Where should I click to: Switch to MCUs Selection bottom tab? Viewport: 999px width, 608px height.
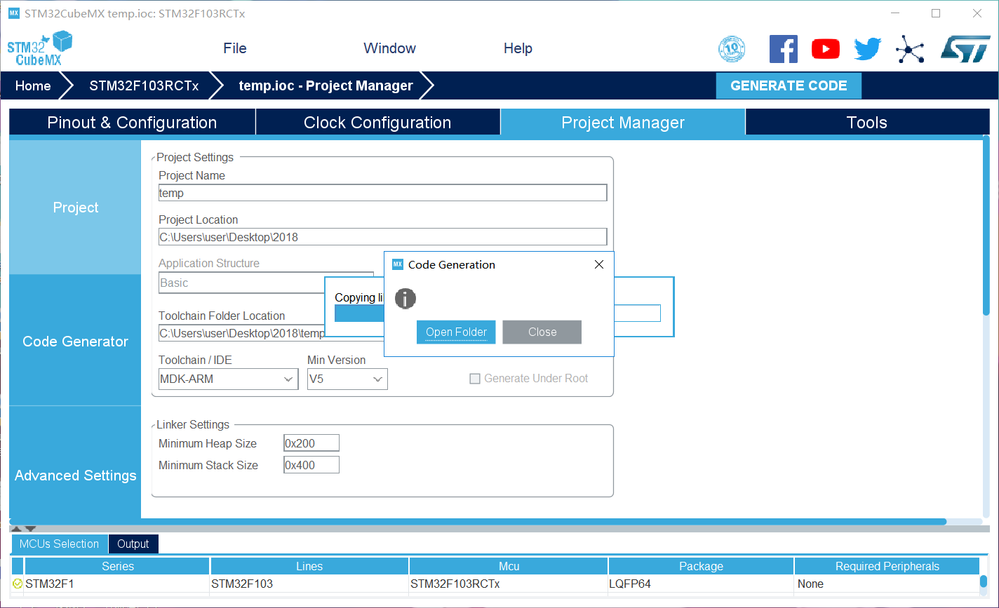[59, 544]
